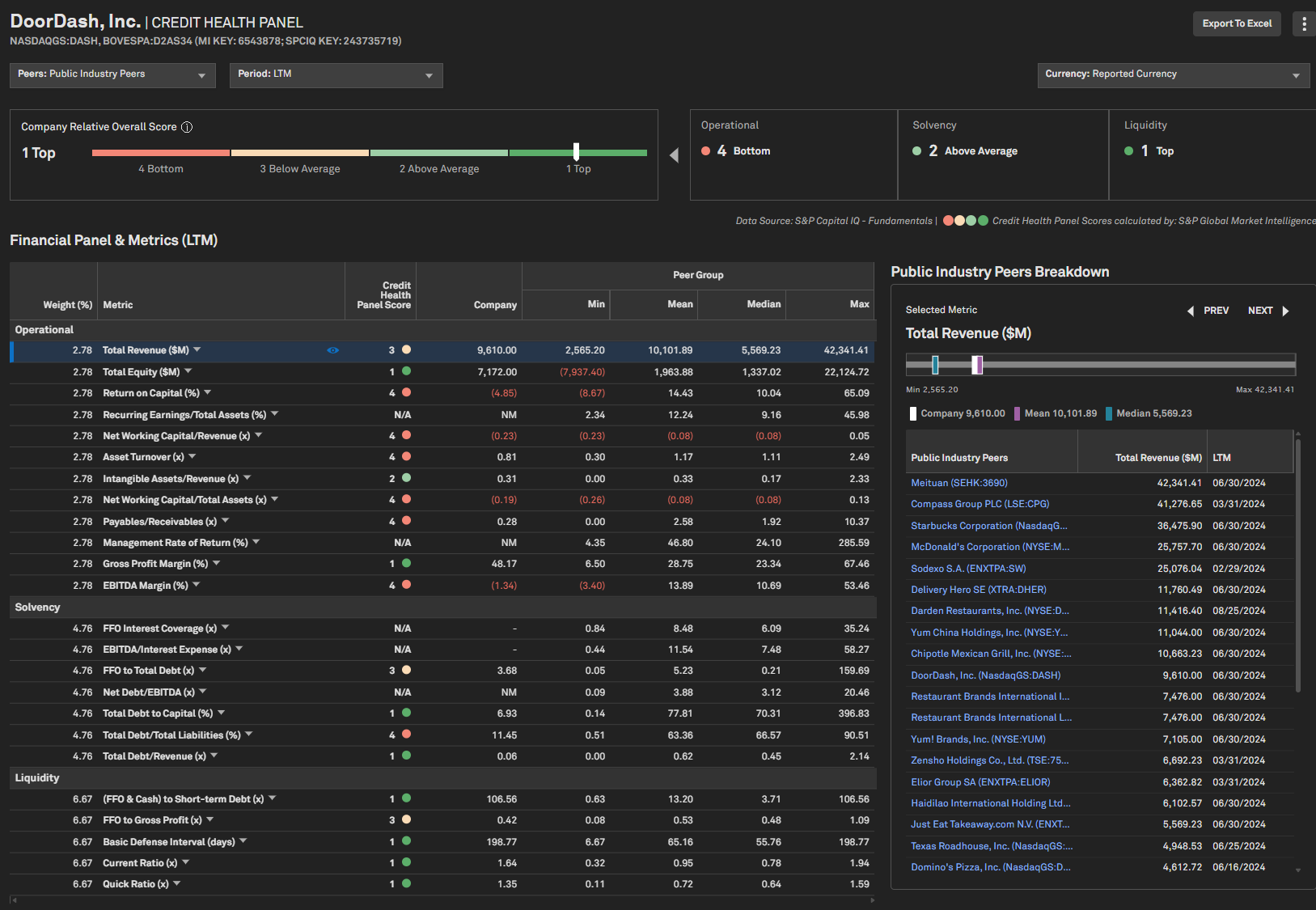Open Meituan (SEHK:3690) peer link
This screenshot has height=910, width=1316.
[959, 483]
